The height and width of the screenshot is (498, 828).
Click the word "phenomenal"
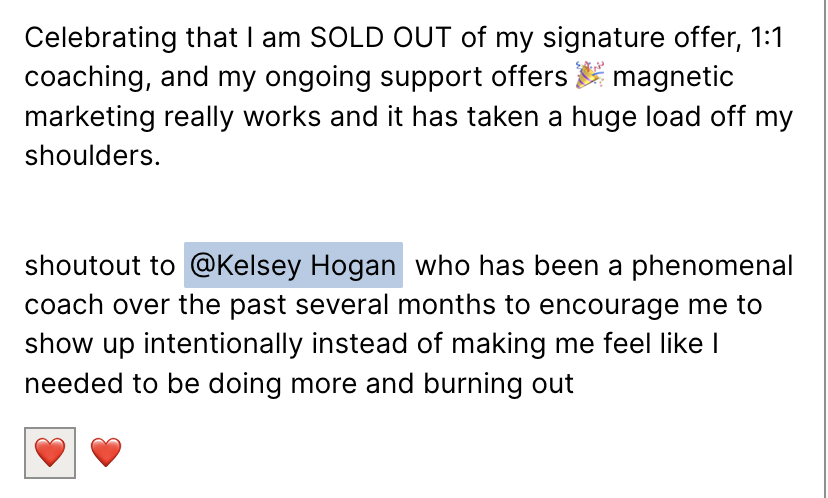click(x=712, y=267)
